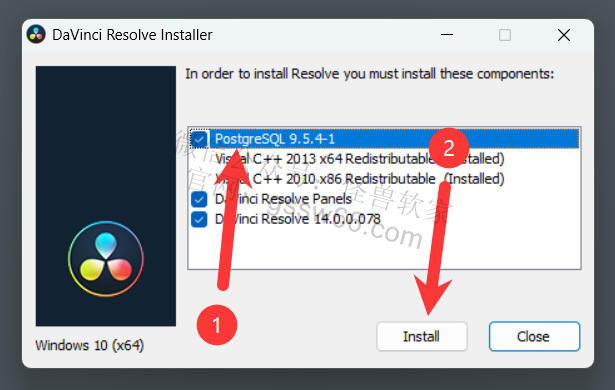Close the installer window with X
615x390 pixels.
tap(564, 35)
